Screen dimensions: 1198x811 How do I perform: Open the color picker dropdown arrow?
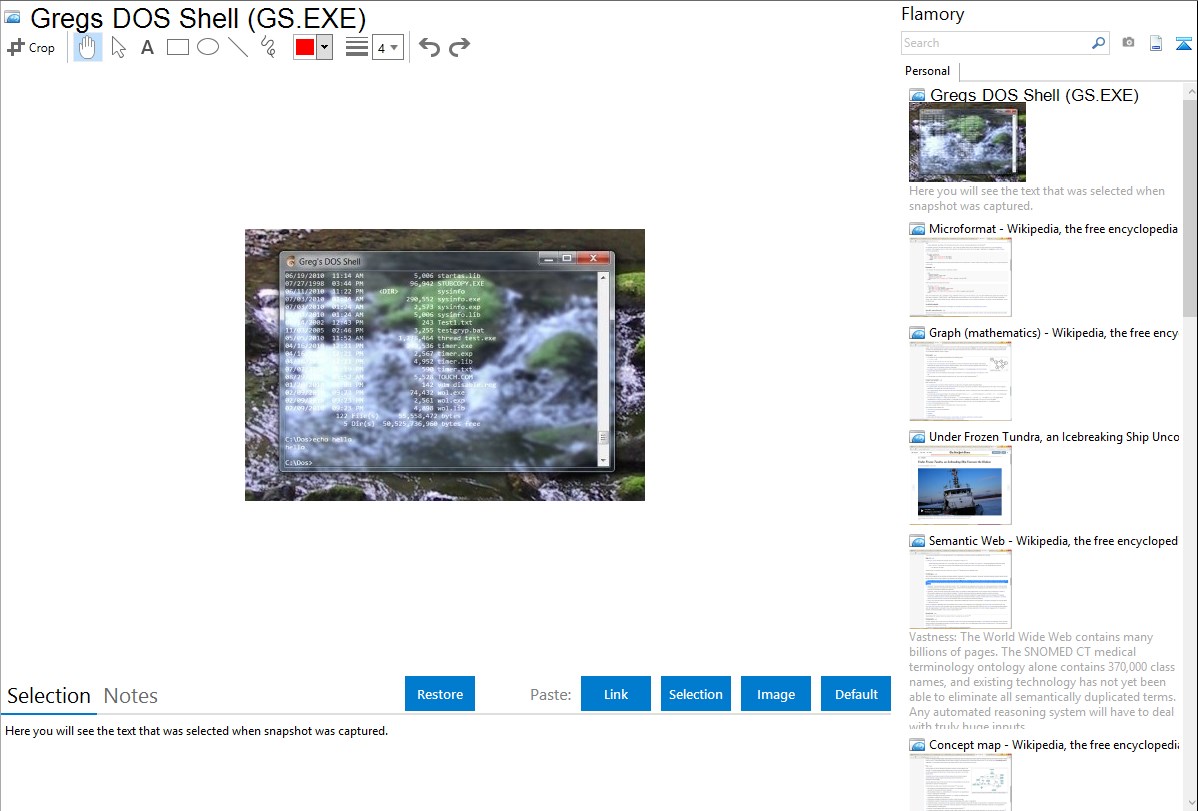pyautogui.click(x=325, y=47)
